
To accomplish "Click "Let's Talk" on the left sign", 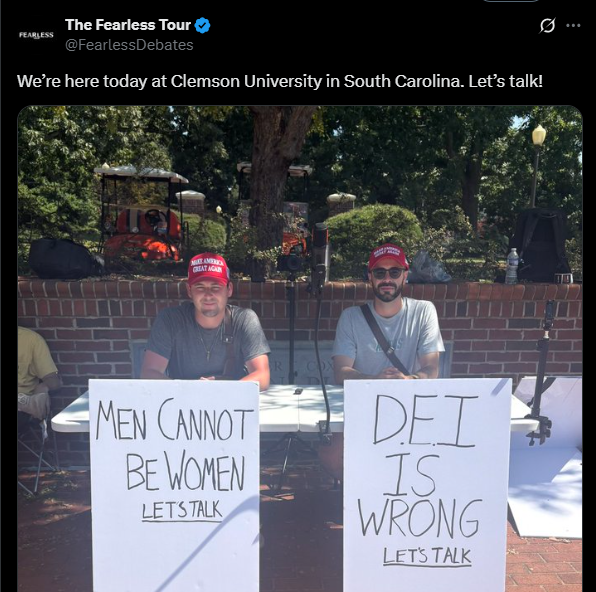I will (182, 510).
